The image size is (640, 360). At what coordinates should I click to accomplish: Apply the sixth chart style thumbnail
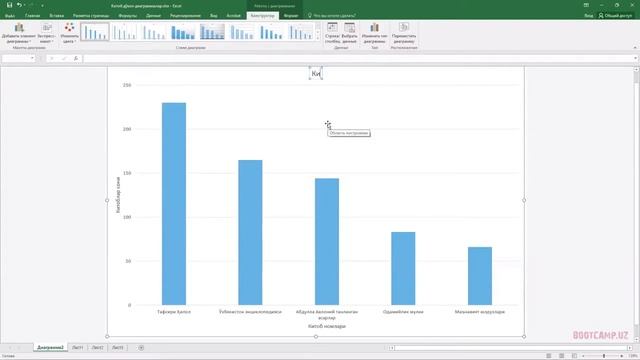(242, 32)
